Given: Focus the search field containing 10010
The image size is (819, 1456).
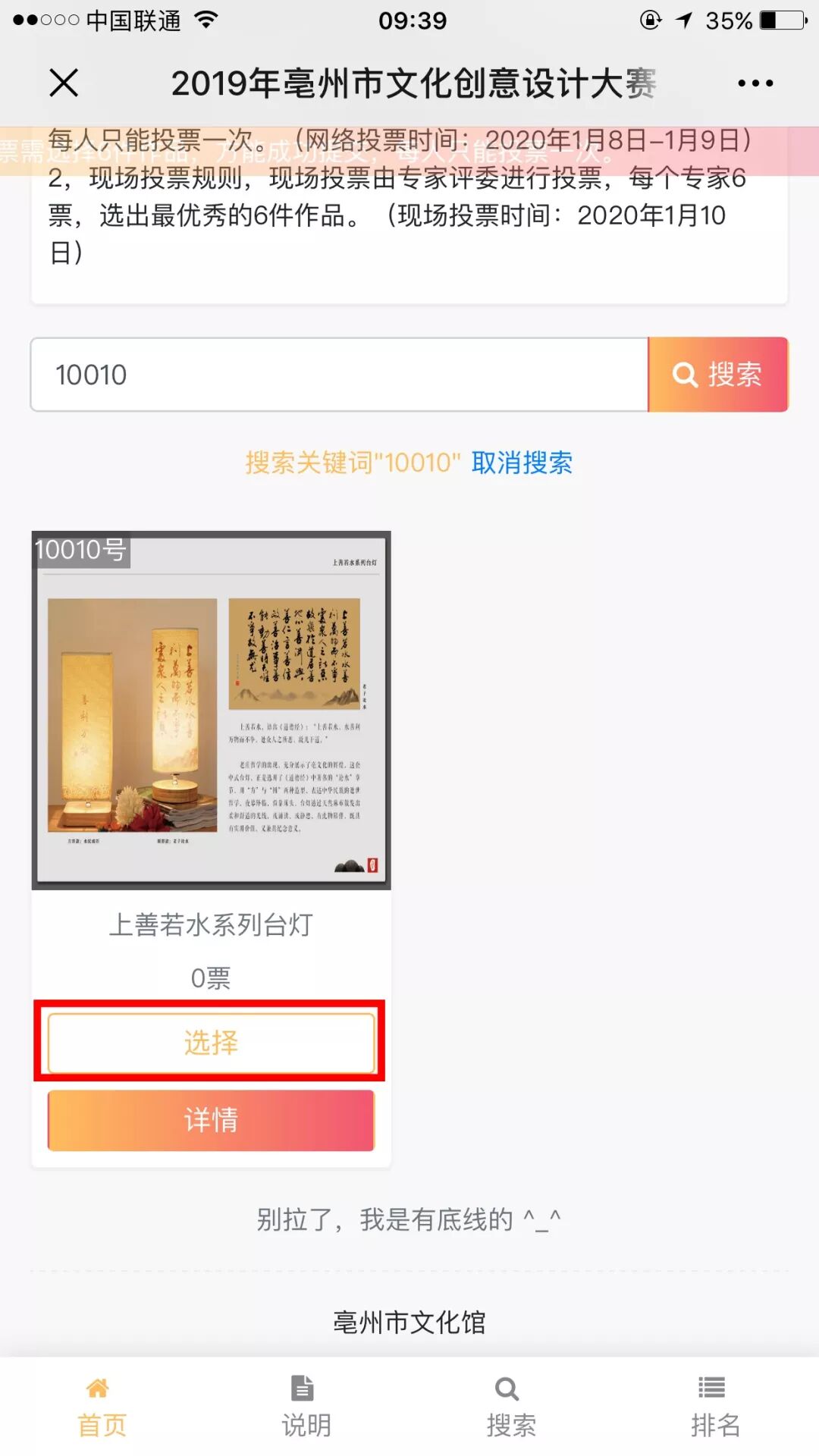Looking at the screenshot, I should 340,375.
